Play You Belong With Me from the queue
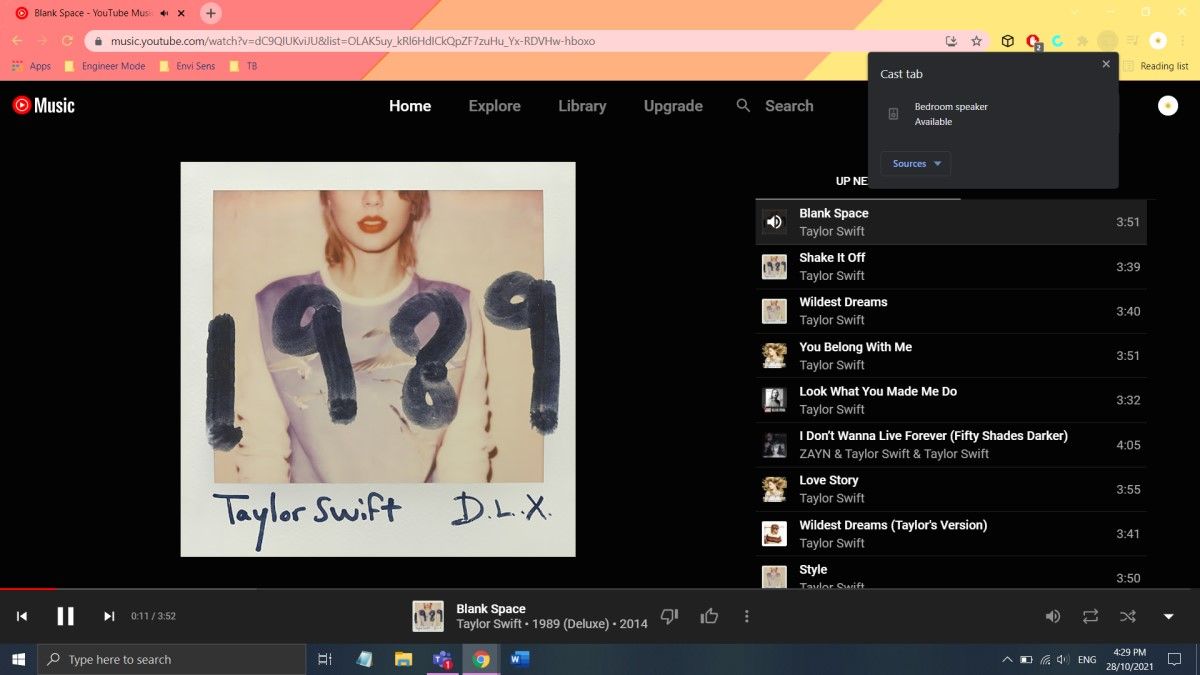Image resolution: width=1200 pixels, height=675 pixels. 951,355
